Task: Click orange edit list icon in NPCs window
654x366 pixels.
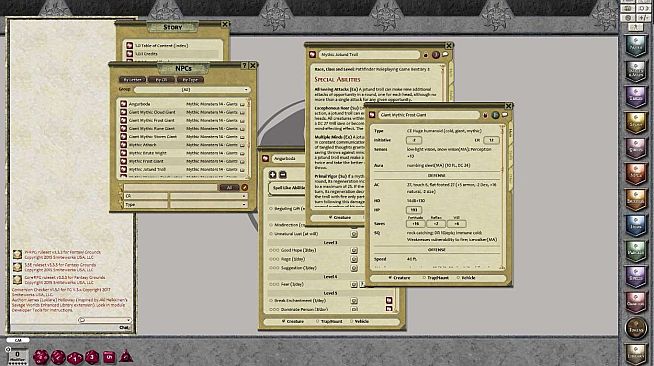Action: (245, 188)
